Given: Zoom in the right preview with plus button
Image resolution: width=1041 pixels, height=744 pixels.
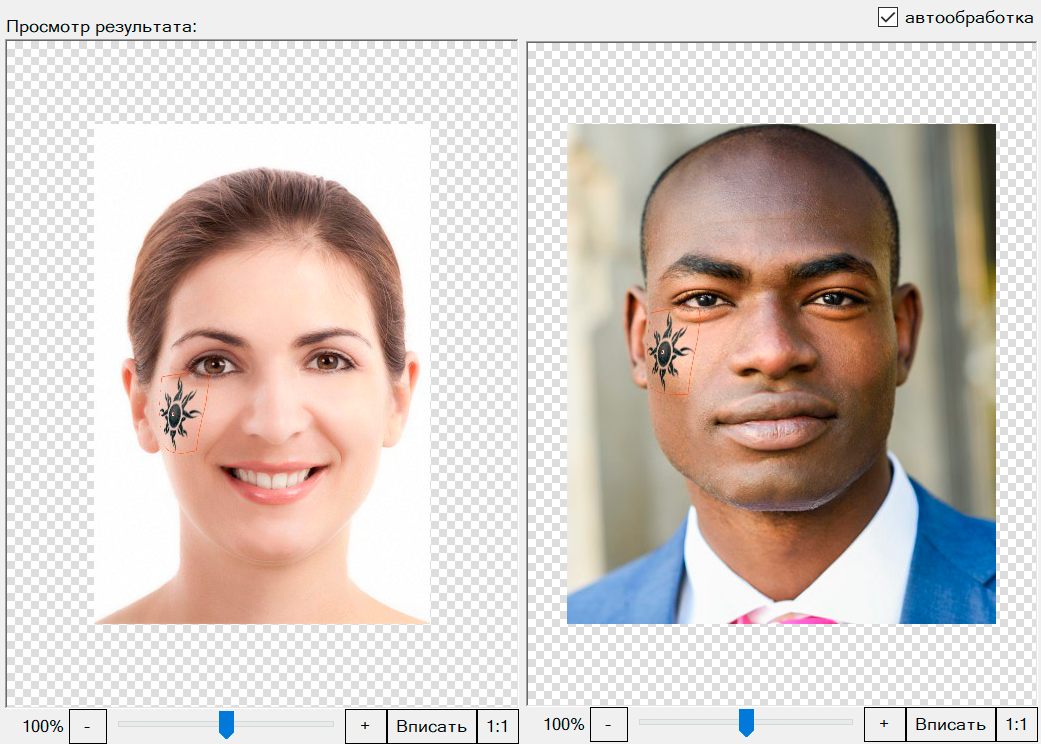Looking at the screenshot, I should click(884, 724).
